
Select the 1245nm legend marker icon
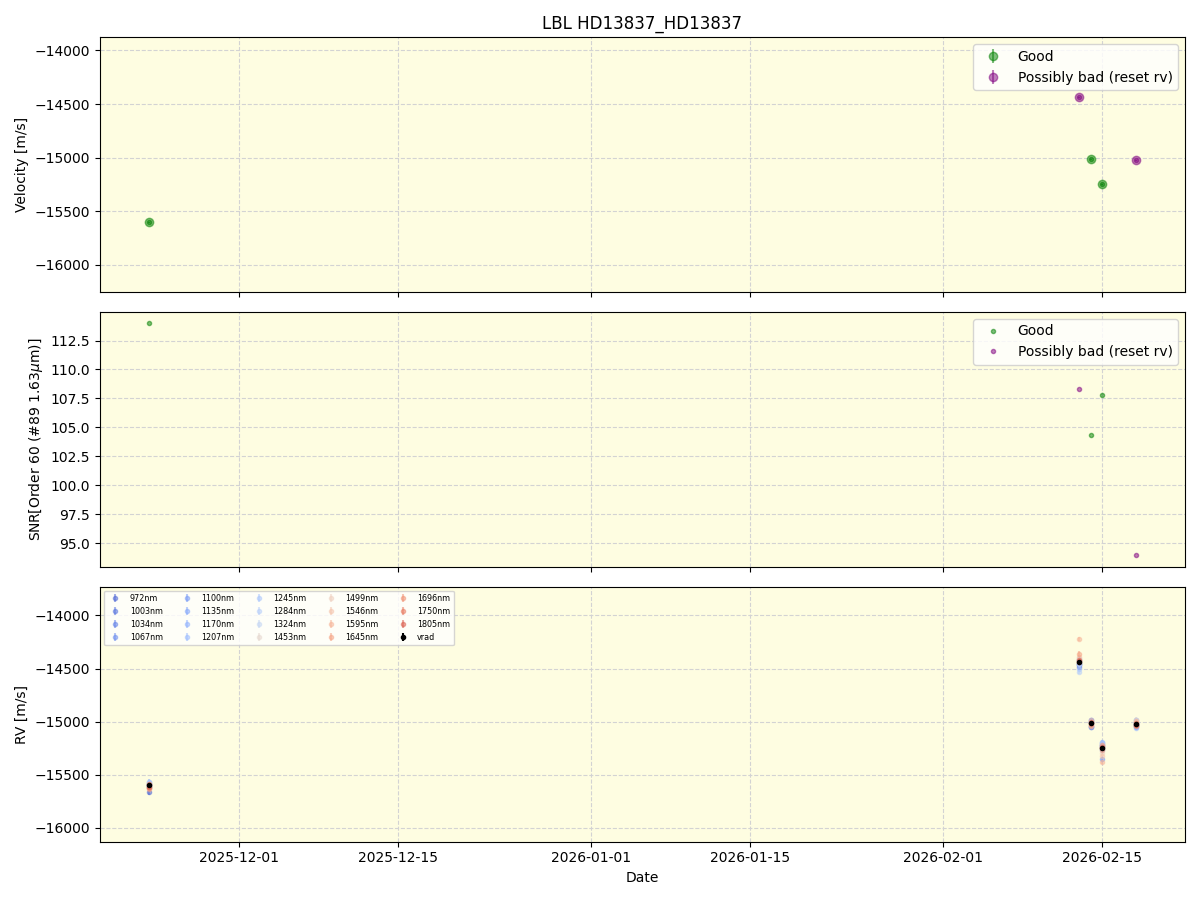coord(258,597)
